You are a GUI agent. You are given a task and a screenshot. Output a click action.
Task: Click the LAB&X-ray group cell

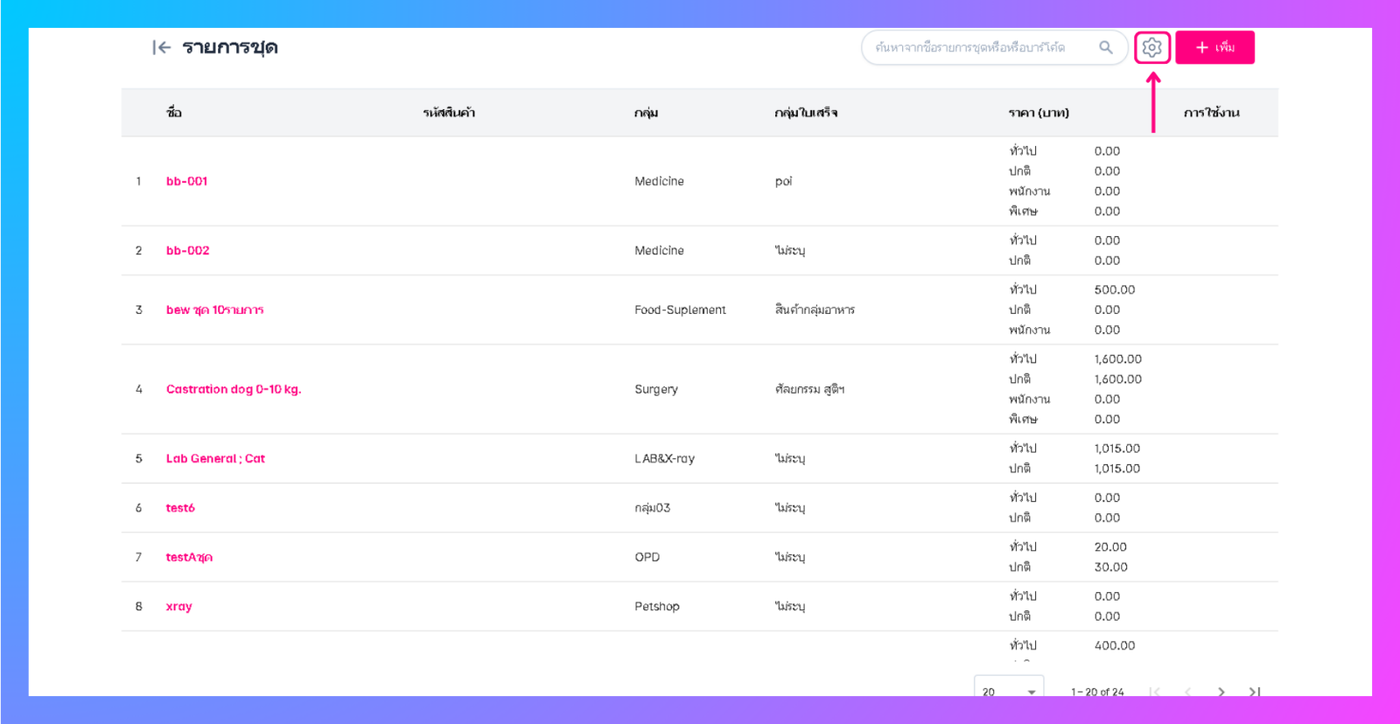tap(664, 458)
